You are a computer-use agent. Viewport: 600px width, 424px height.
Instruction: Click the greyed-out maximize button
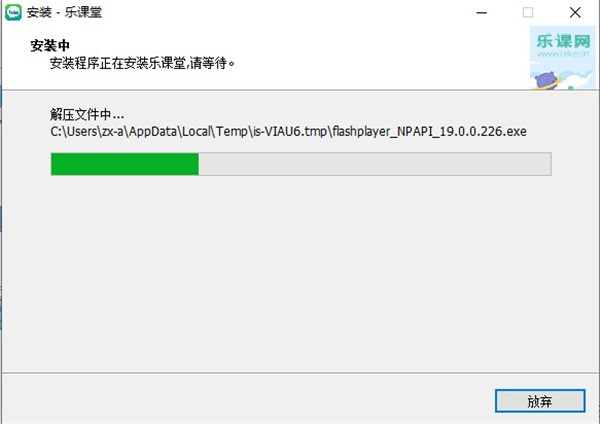528,13
